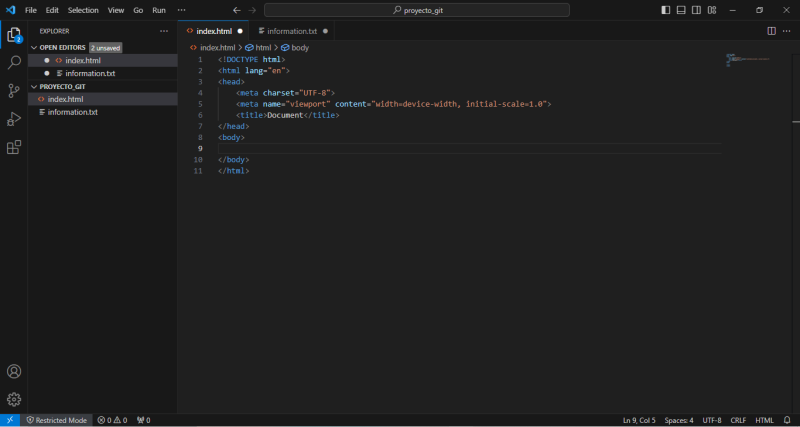Click the Split Editor Right icon
This screenshot has width=800, height=427.
tap(771, 31)
